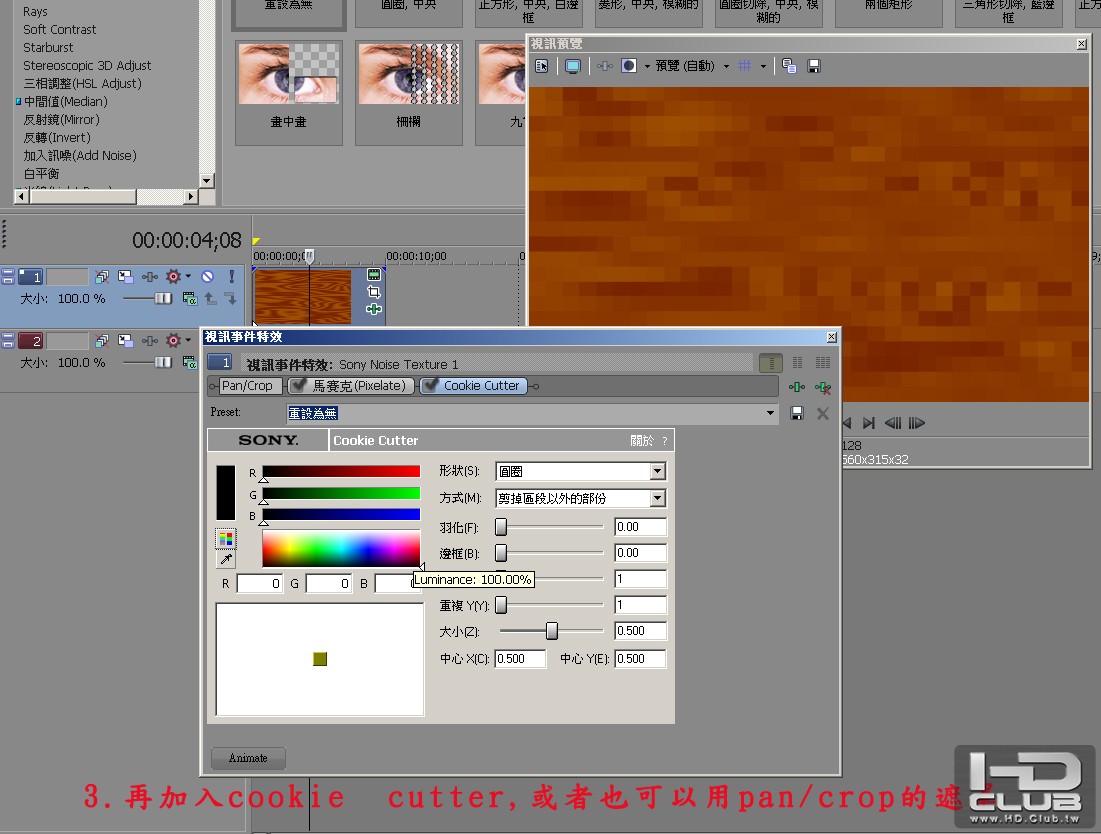This screenshot has width=1101, height=834.
Task: Open the plug-in chain button
Action: point(796,387)
